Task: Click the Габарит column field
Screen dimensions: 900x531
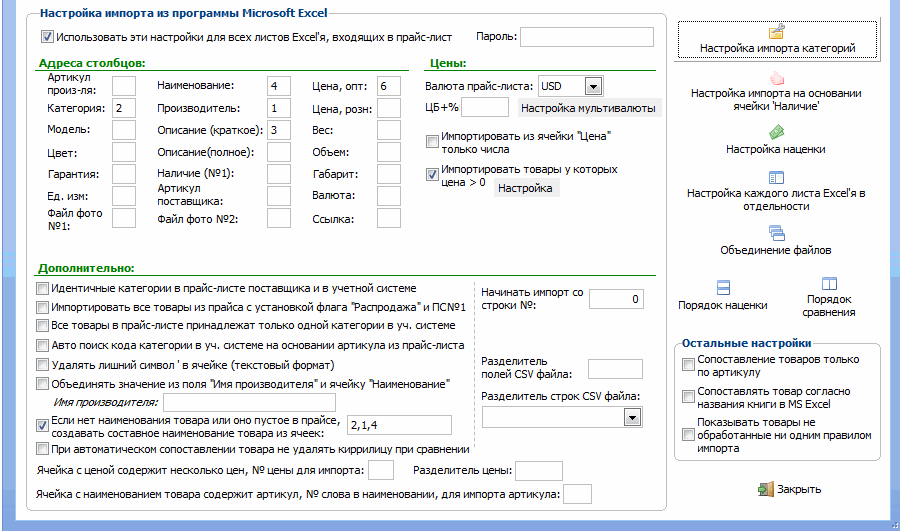Action: pyautogui.click(x=389, y=174)
